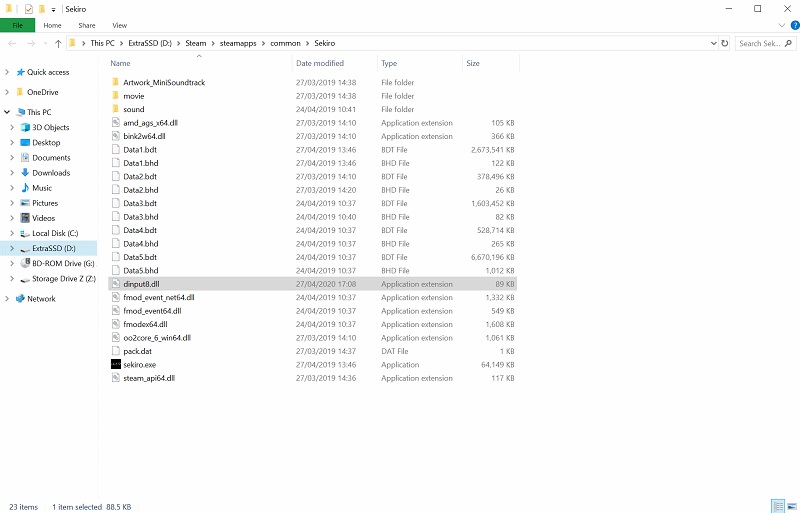This screenshot has width=800, height=513.
Task: Click the sekiro.exe application icon
Action: 115,365
